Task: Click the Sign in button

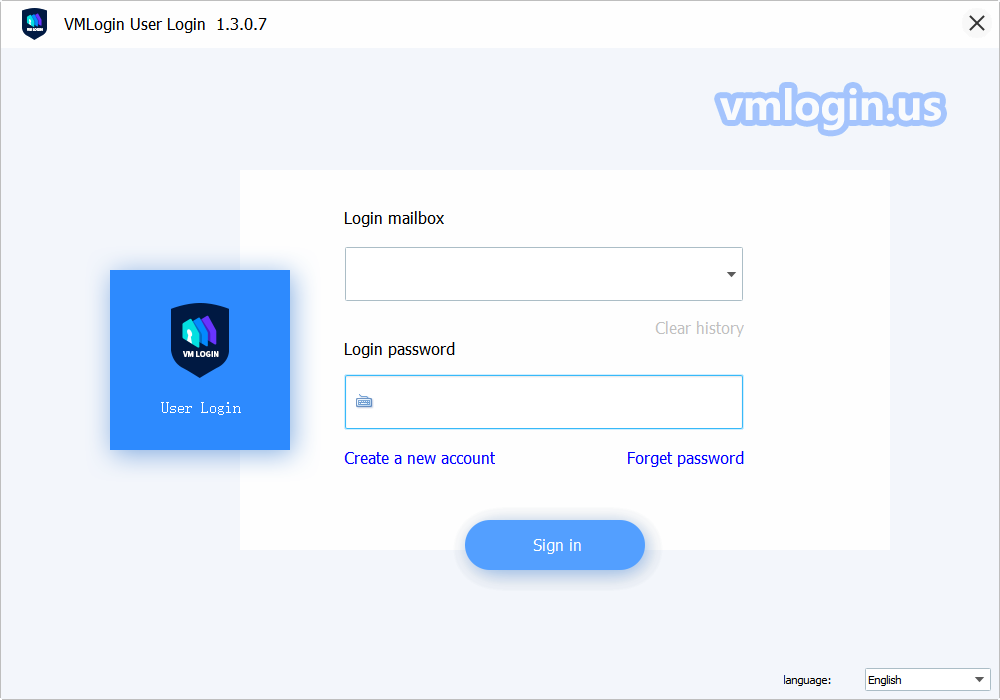Action: (555, 545)
